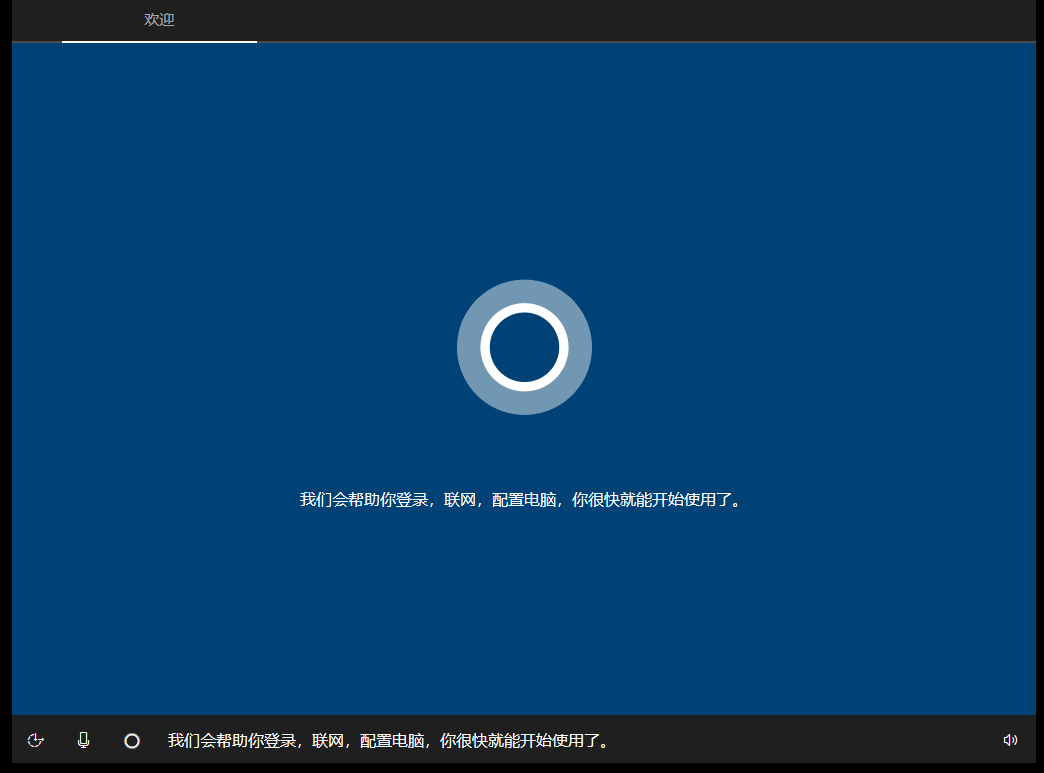Click the center message 我们会帮助你登录
The height and width of the screenshot is (773, 1044).
click(364, 500)
